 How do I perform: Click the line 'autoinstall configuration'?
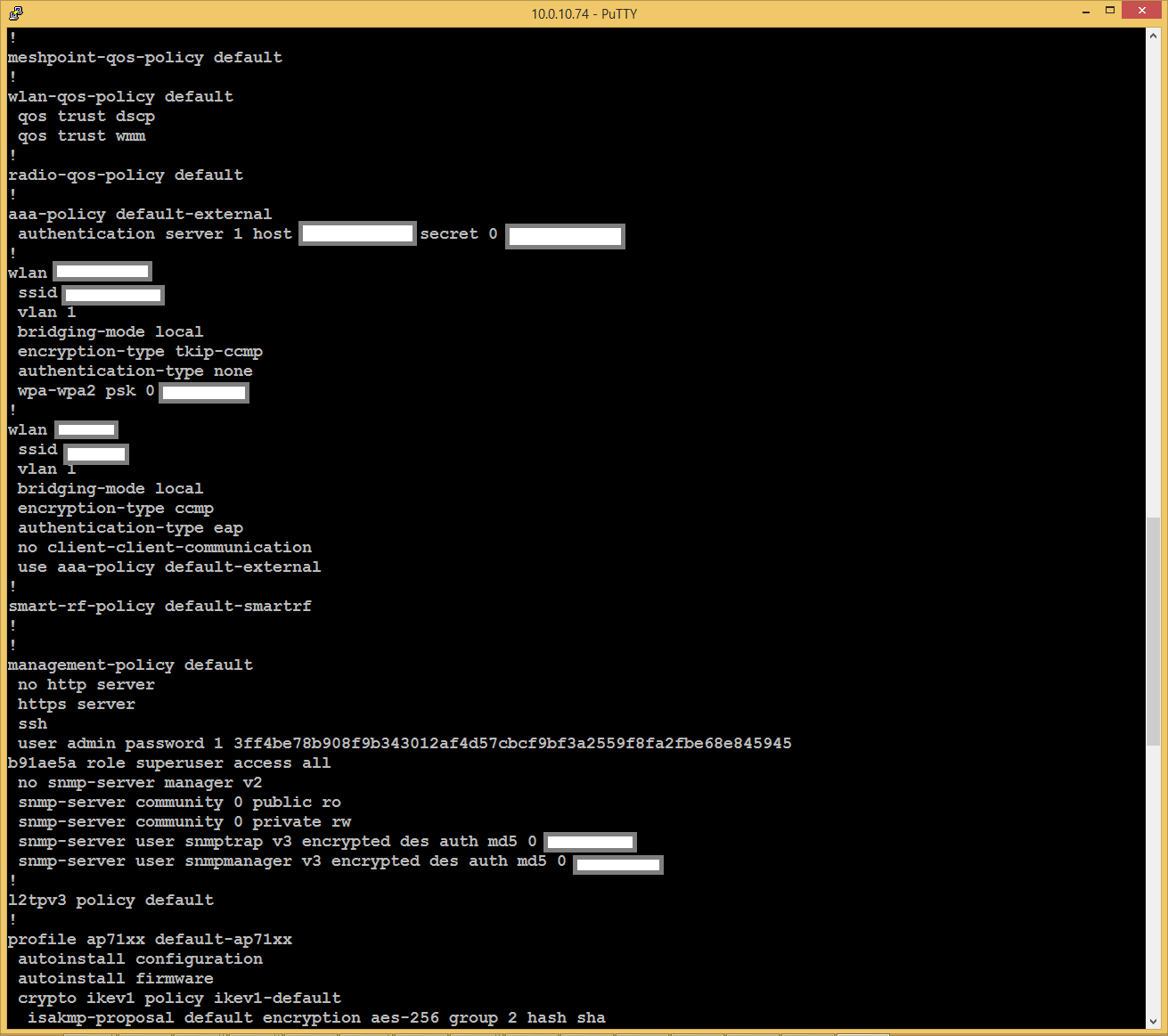point(140,959)
